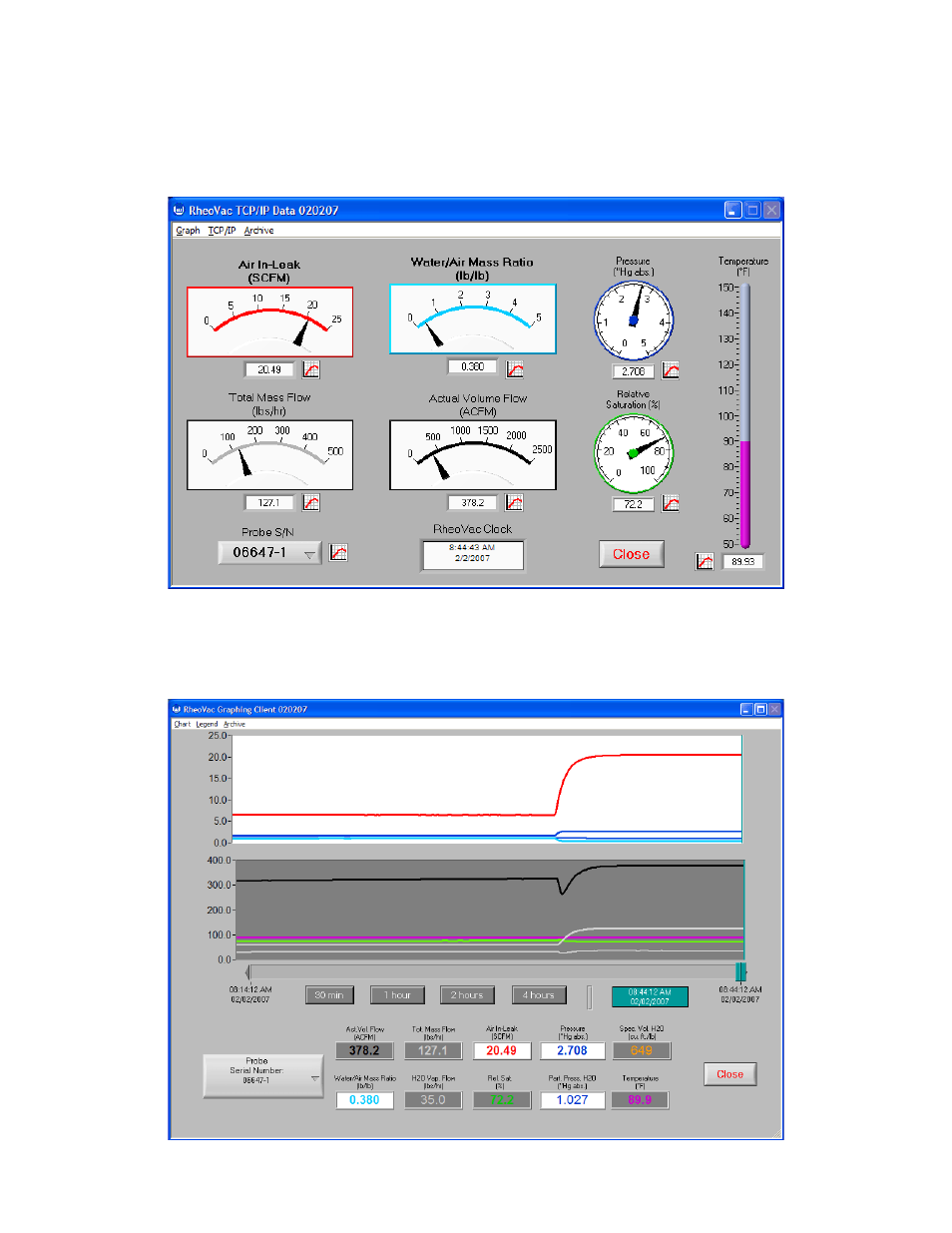Select the 2 hours time range button
Screen dimensions: 952x1233
point(467,995)
